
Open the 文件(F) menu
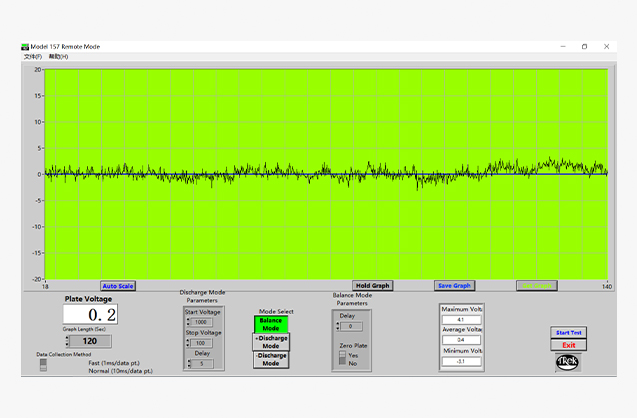(x=32, y=57)
